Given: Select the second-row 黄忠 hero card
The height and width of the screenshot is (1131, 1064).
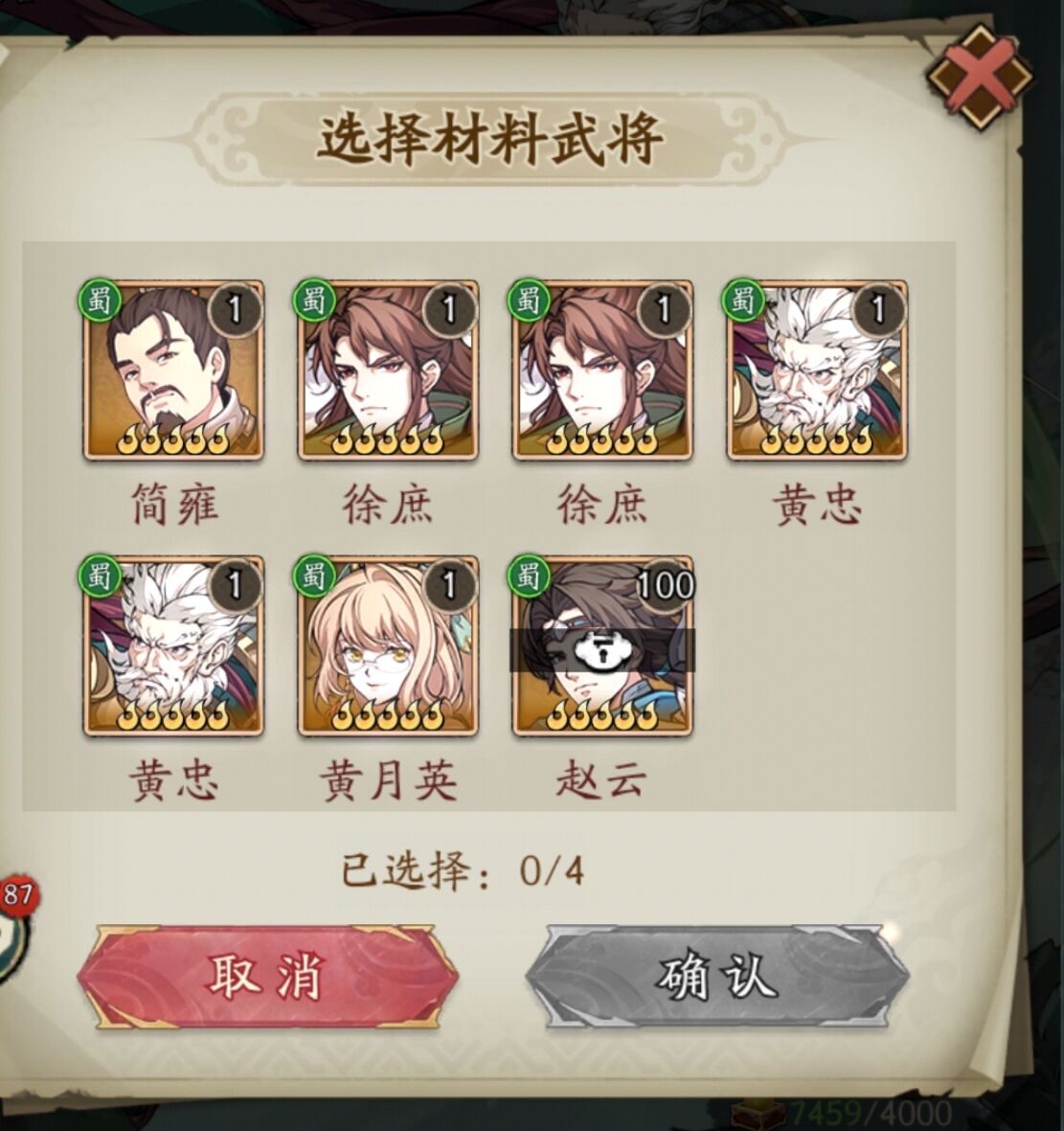Looking at the screenshot, I should pos(173,646).
